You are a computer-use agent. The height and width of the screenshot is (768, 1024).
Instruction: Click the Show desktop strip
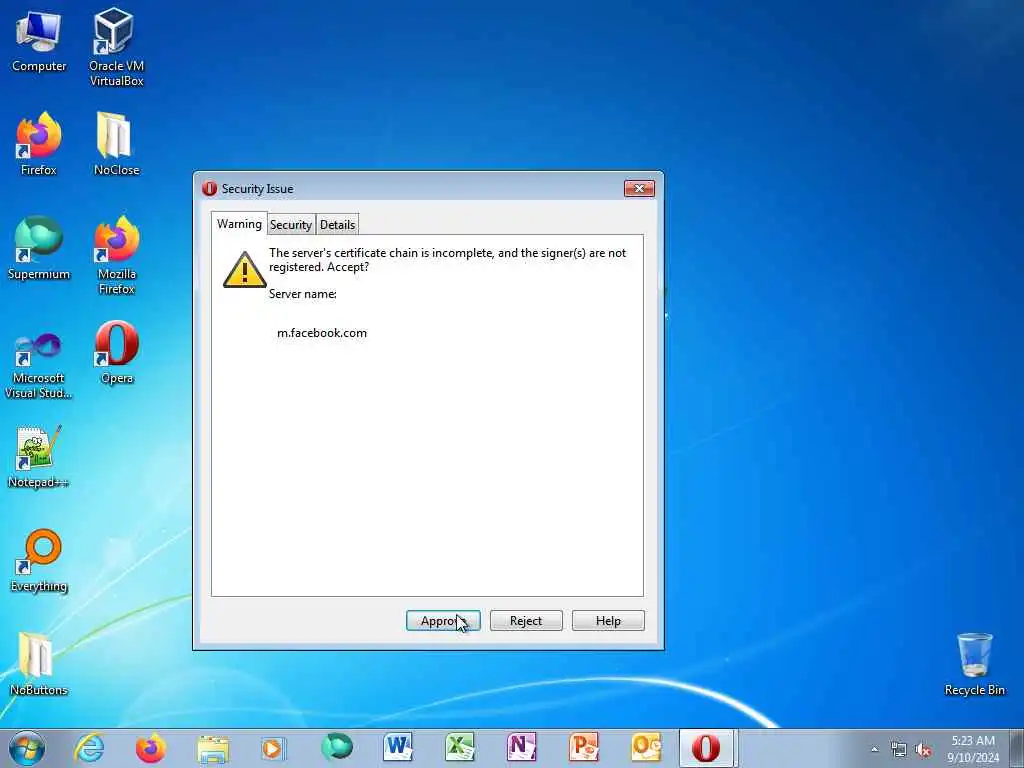(1017, 748)
